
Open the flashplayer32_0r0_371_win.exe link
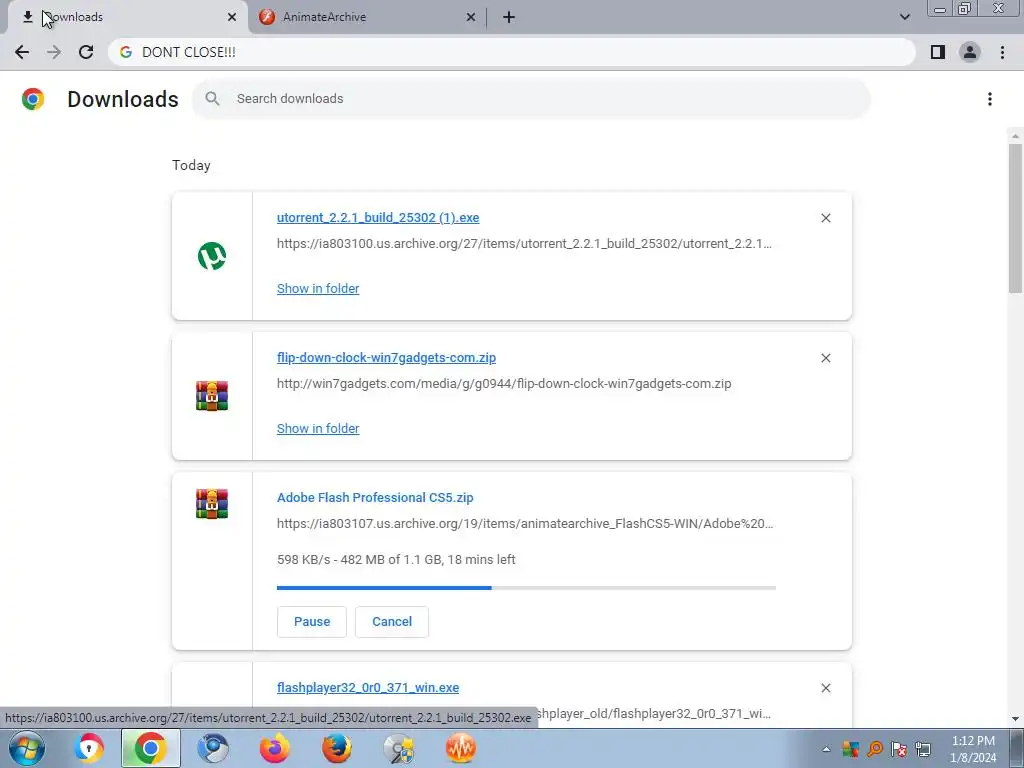point(368,688)
